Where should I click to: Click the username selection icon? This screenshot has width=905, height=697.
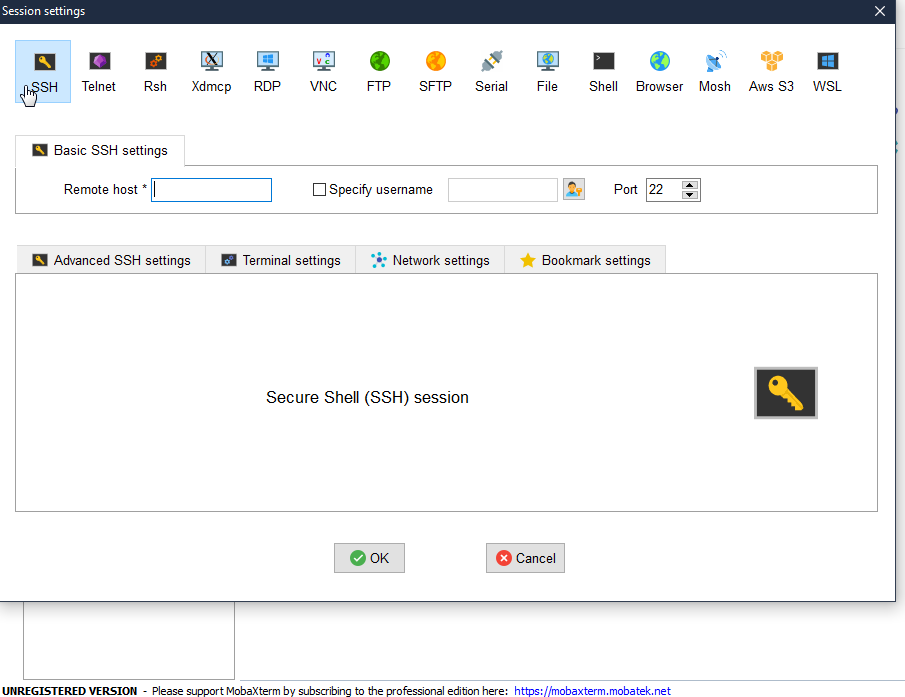[573, 189]
